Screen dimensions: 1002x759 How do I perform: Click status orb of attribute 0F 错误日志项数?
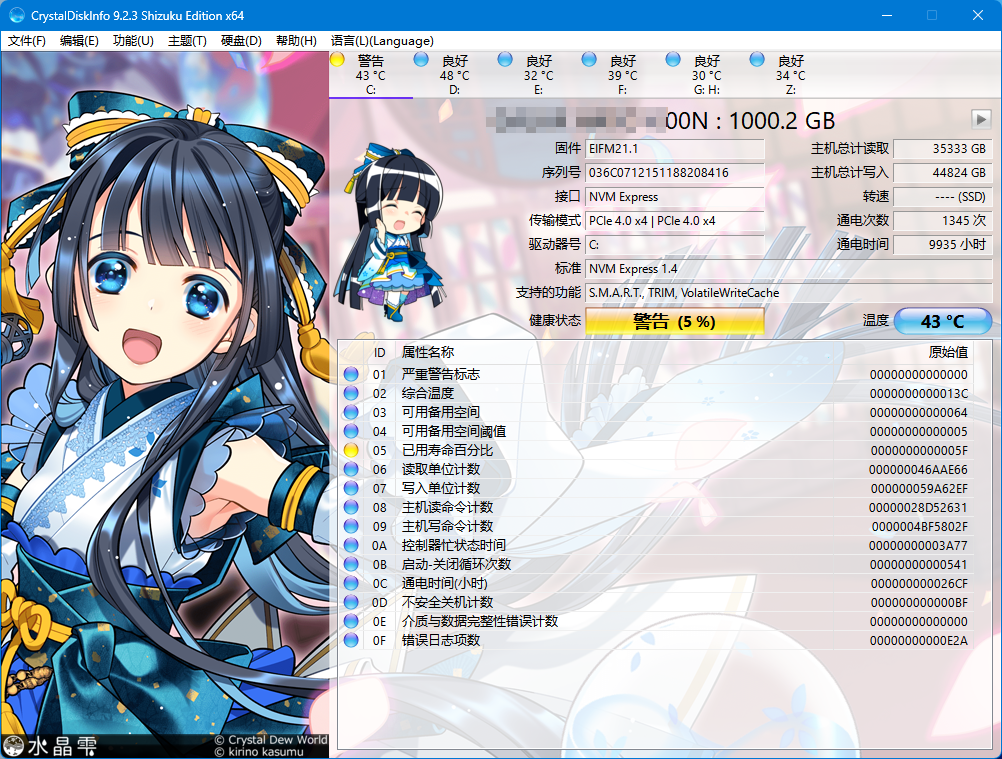[x=351, y=640]
